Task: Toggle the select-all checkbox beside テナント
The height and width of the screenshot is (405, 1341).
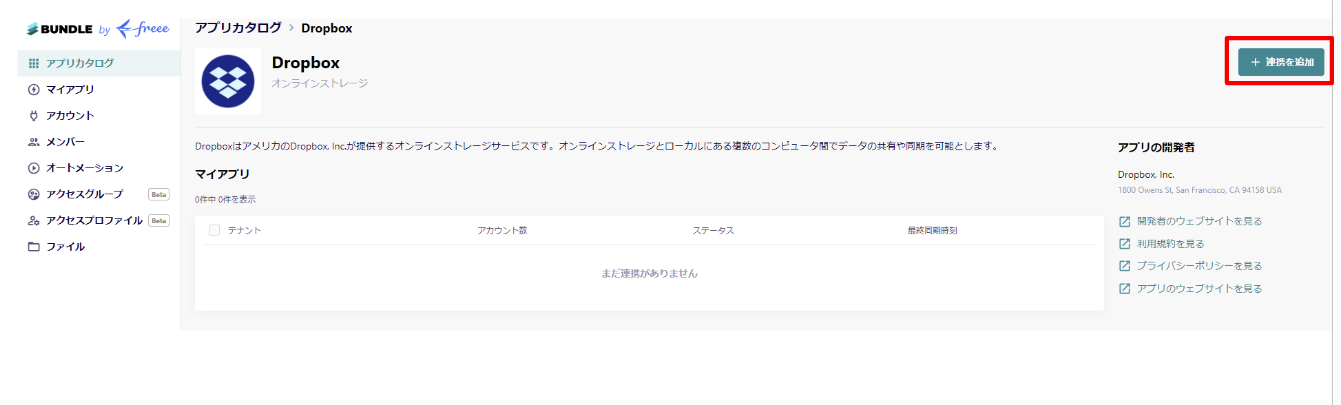Action: 214,230
